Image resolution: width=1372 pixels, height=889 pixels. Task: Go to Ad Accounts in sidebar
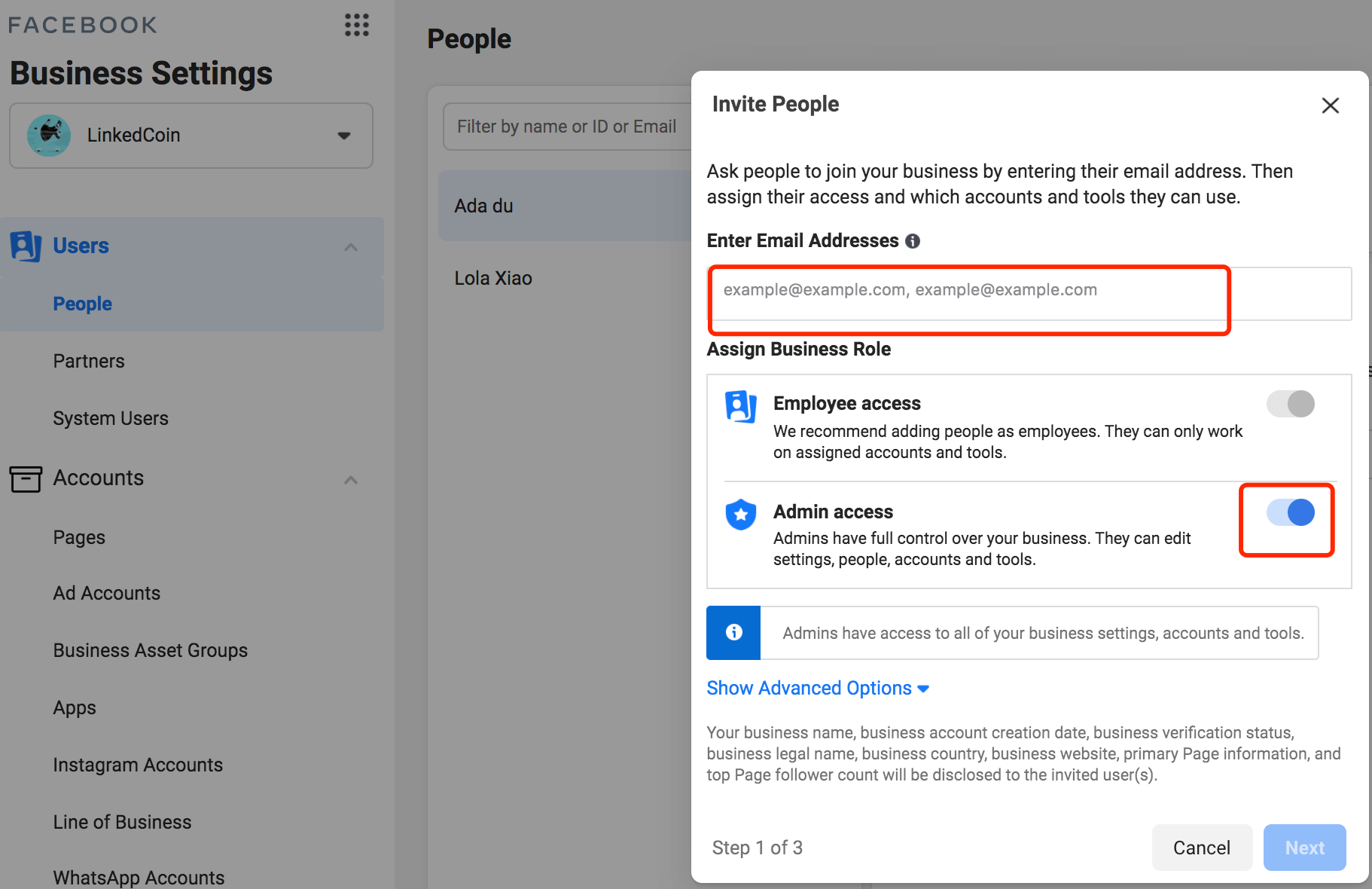[107, 593]
